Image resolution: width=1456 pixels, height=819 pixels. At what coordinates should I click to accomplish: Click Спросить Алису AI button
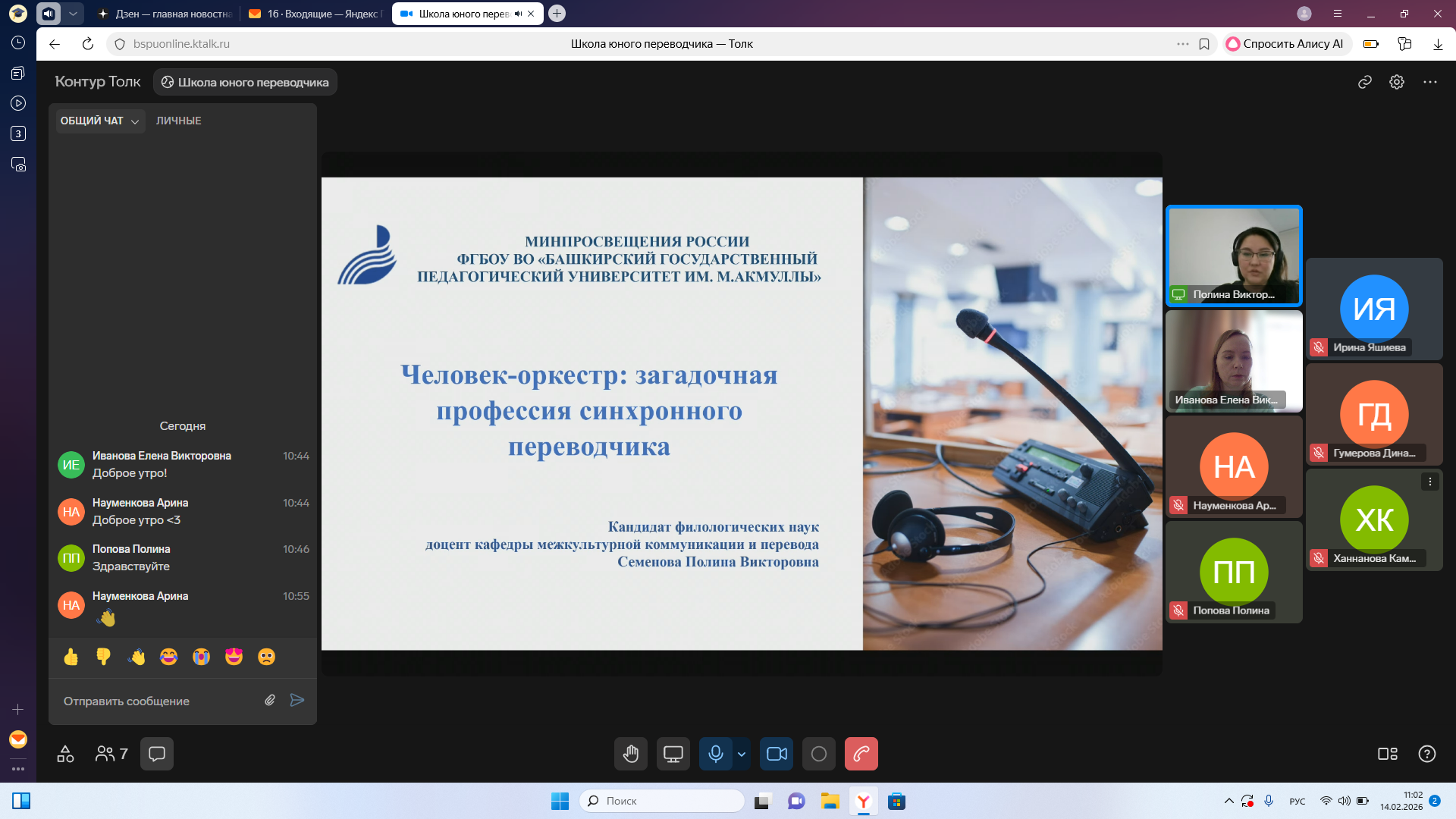pos(1286,44)
